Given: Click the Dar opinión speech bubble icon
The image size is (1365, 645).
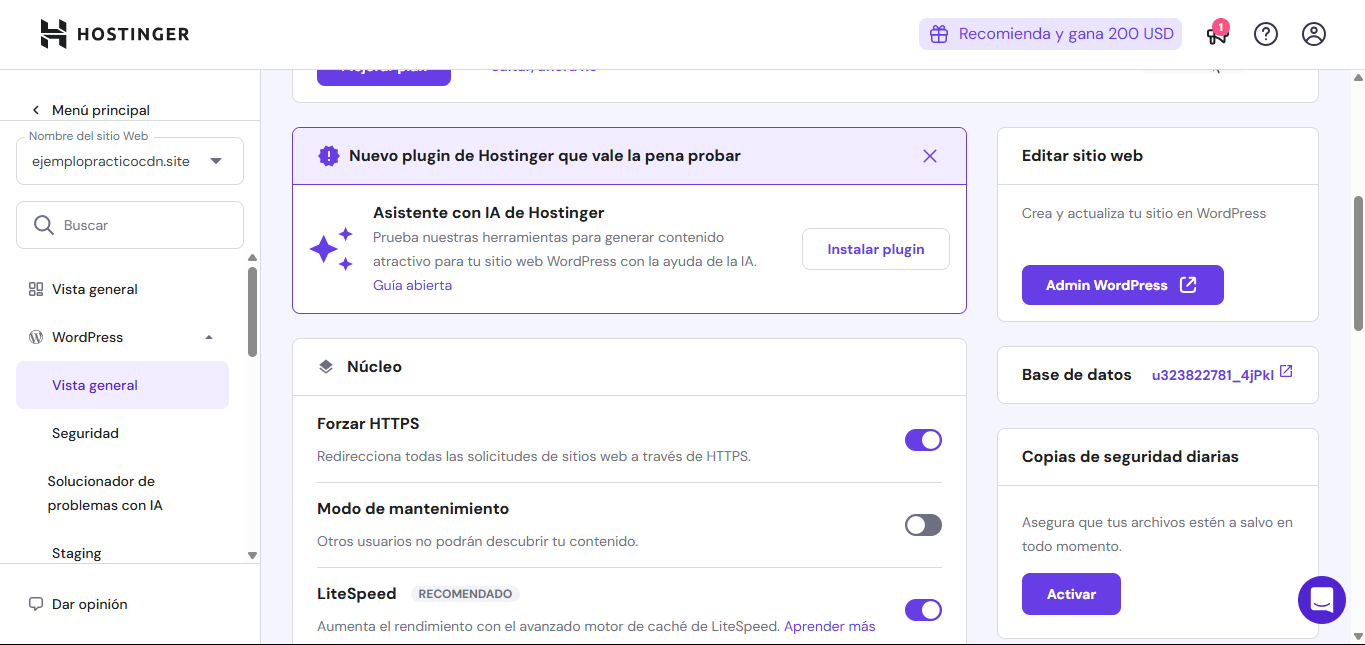Looking at the screenshot, I should pos(36,604).
